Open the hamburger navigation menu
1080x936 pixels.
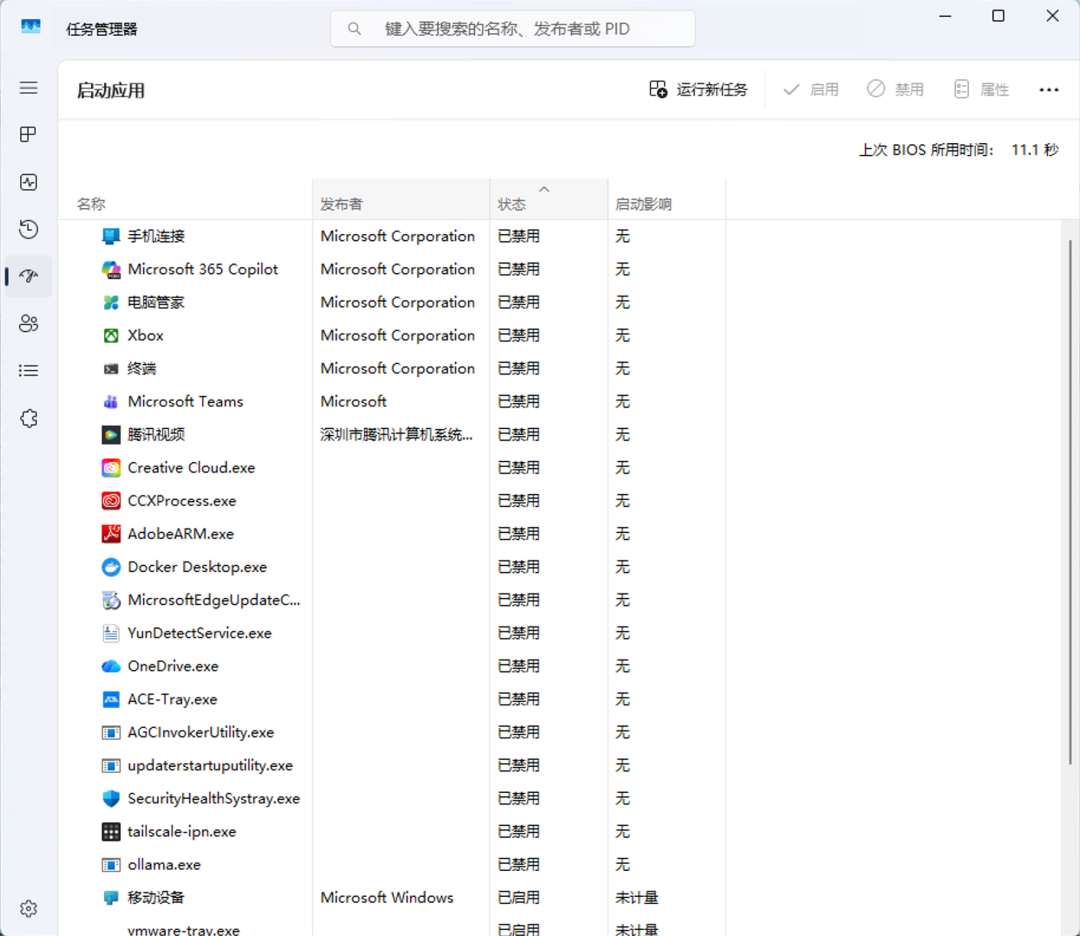pyautogui.click(x=28, y=88)
